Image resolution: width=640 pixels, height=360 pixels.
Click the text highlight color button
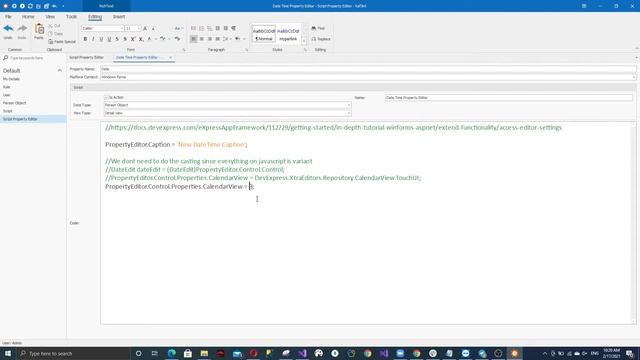click(162, 39)
